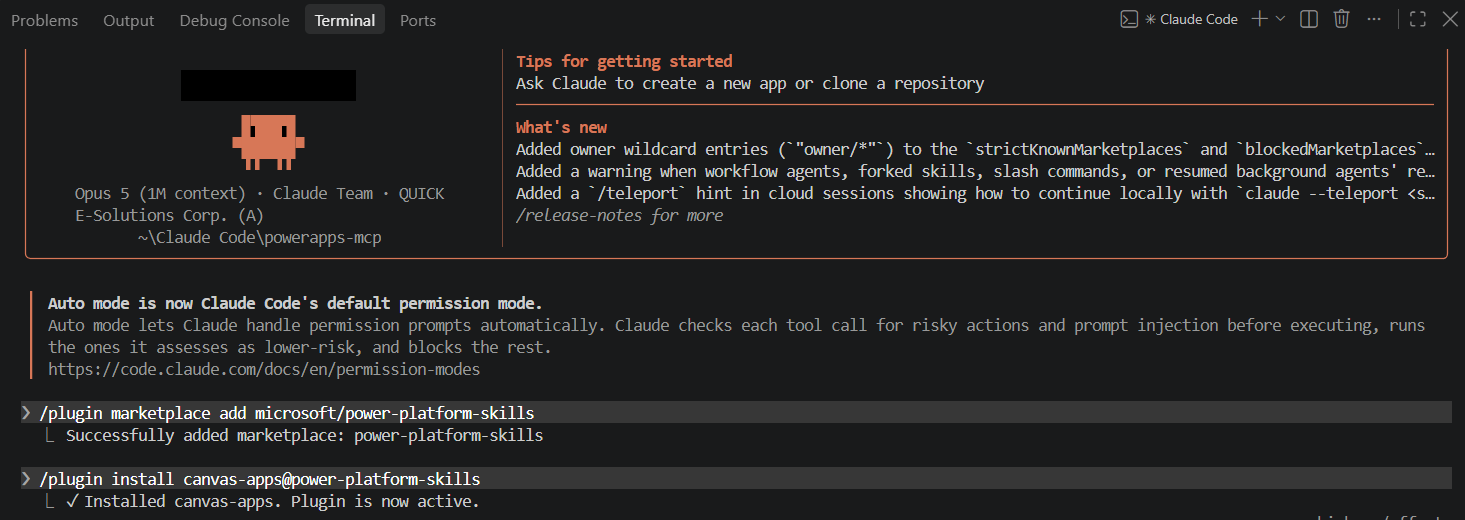Click the '/plugin marketplace add microsoft/power-platform-skills' command line
Viewport: 1465px width, 520px height.
tap(735, 413)
